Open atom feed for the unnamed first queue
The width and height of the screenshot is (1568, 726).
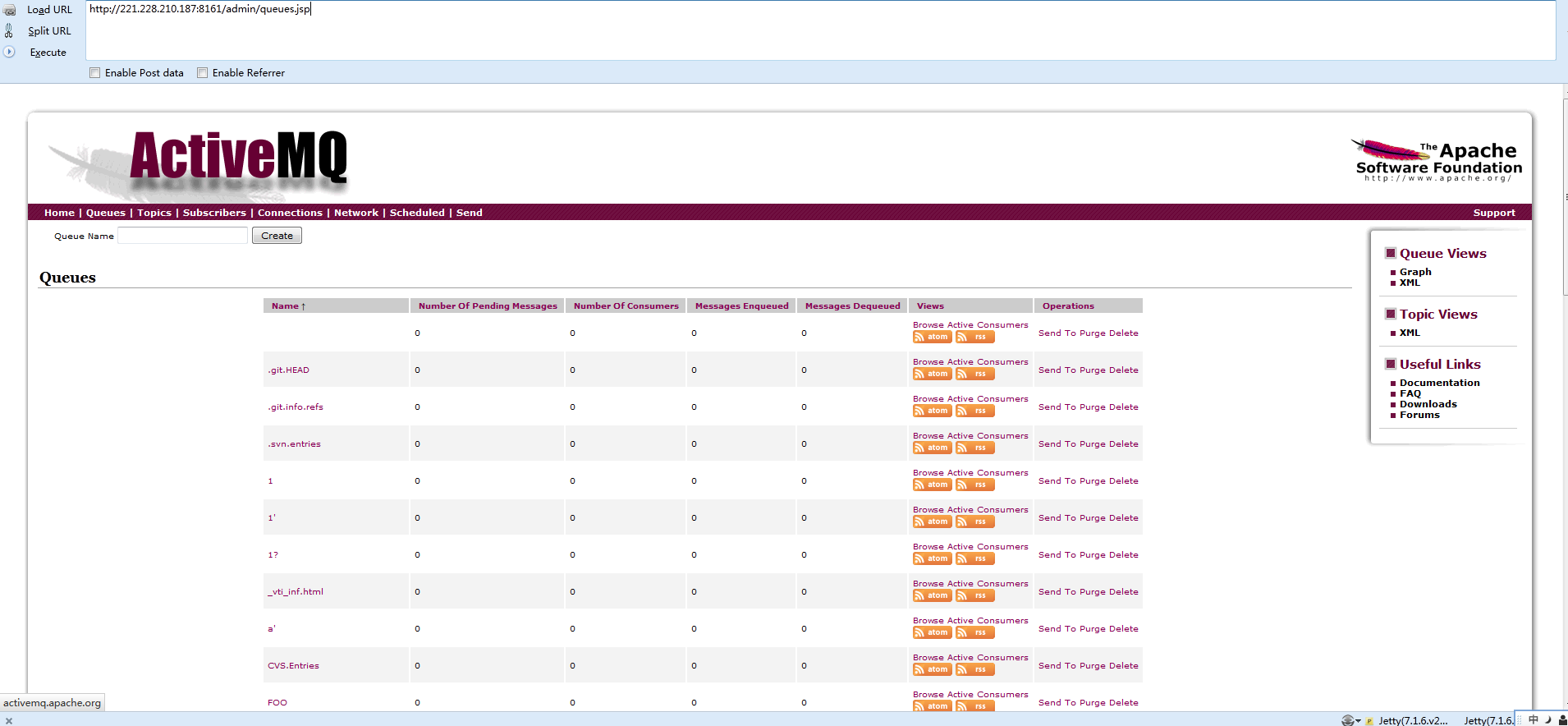932,337
